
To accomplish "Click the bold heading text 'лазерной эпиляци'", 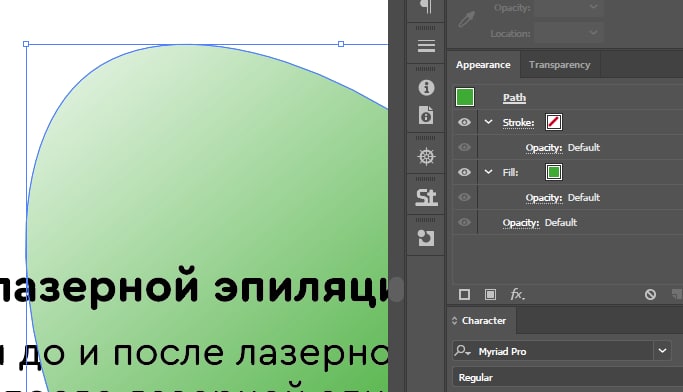I will coord(194,287).
